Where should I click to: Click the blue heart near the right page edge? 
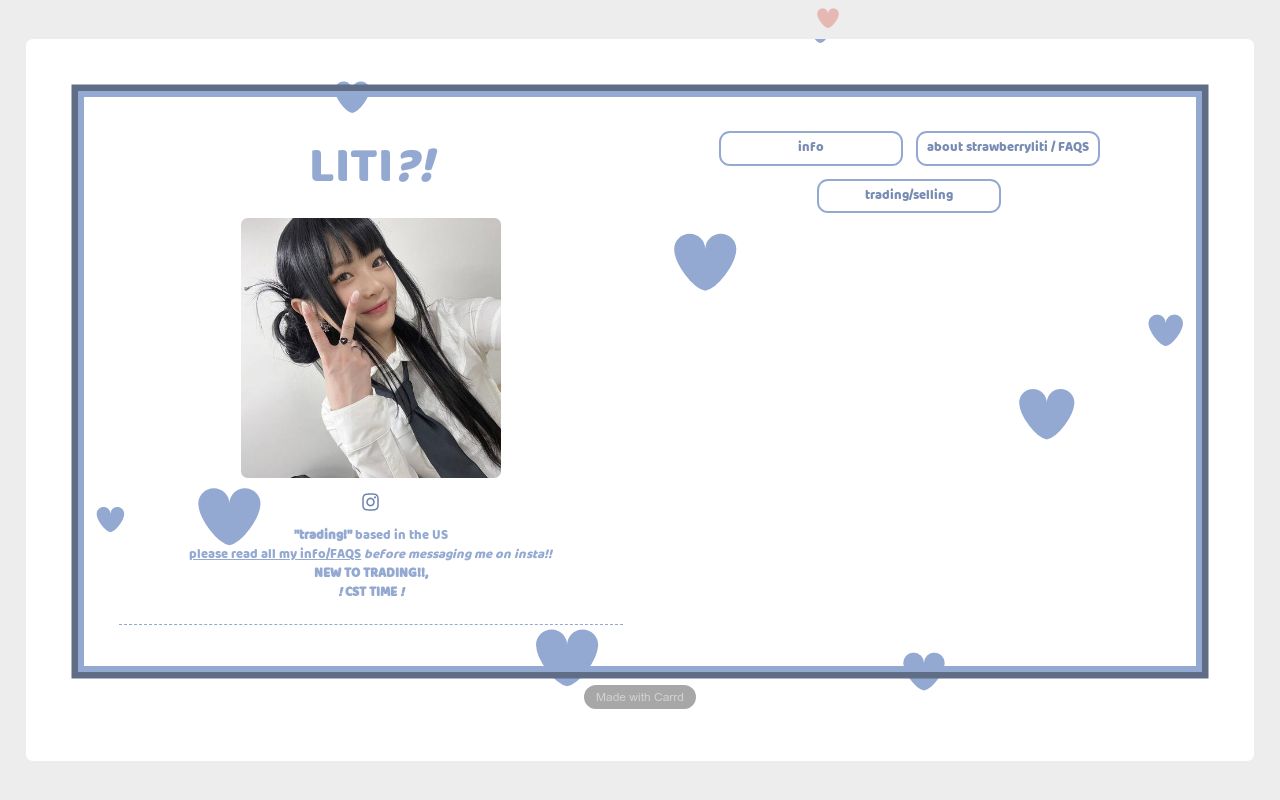1165,329
